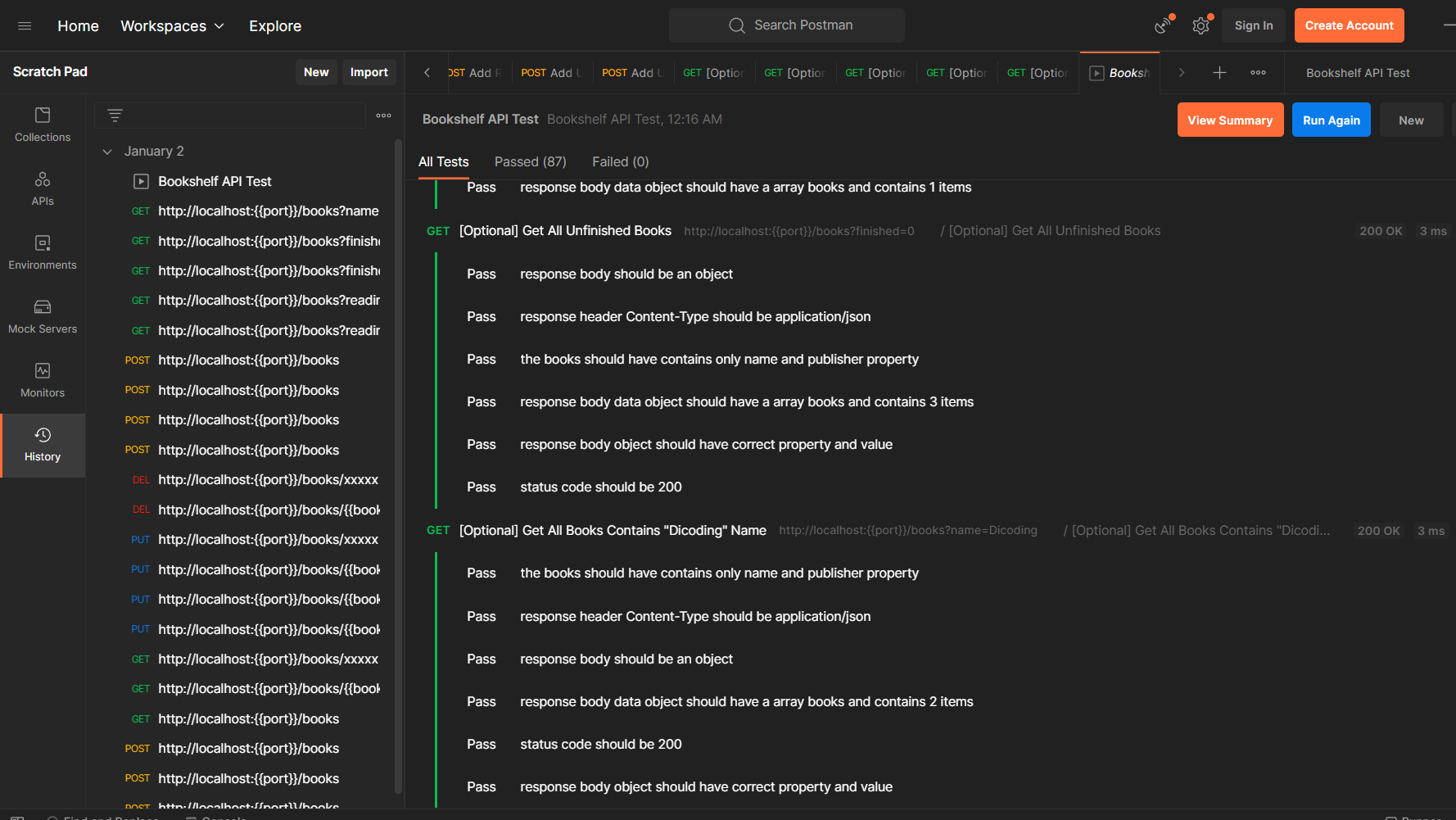Switch to Passed (87) tab
The width and height of the screenshot is (1456, 820).
pyautogui.click(x=531, y=162)
